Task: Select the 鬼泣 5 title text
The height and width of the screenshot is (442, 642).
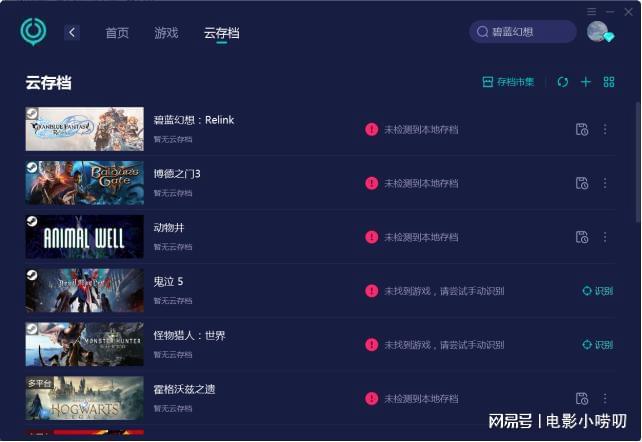Action: pos(168,282)
